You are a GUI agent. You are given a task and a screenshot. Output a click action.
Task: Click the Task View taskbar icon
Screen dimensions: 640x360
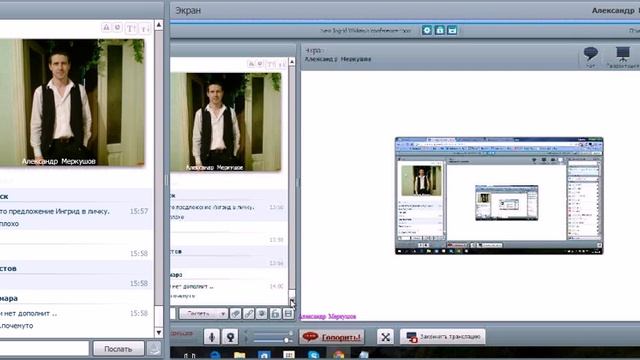[x=189, y=355]
